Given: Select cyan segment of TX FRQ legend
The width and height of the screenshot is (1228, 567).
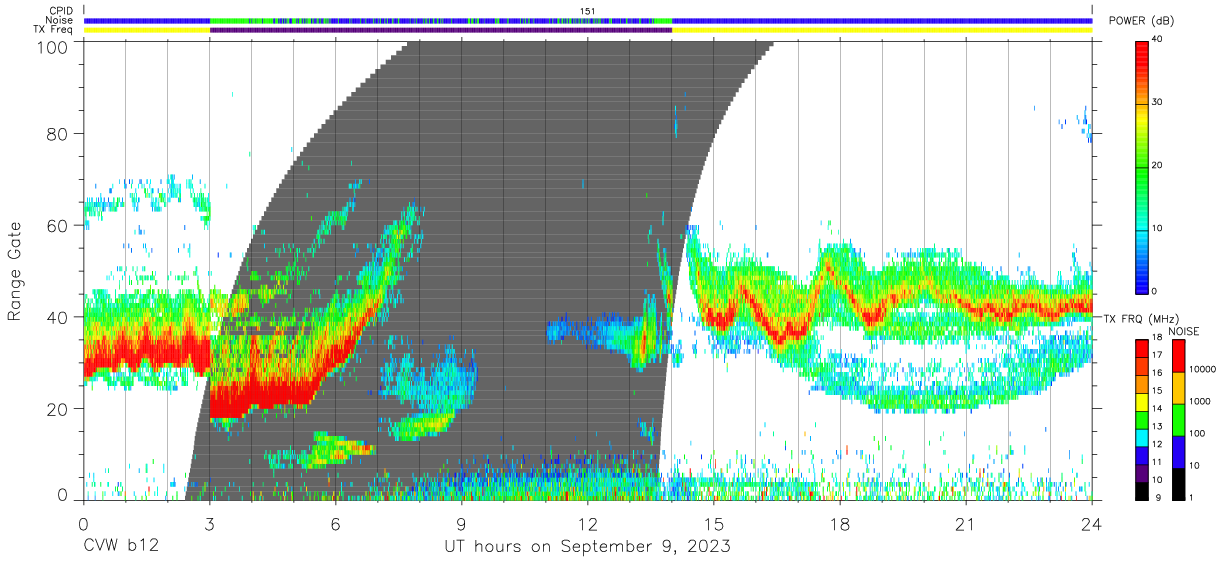Looking at the screenshot, I should [1142, 437].
